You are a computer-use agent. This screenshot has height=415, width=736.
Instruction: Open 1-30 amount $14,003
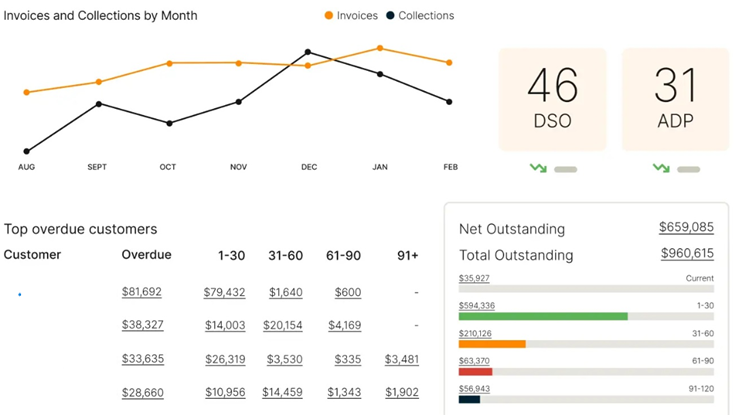(x=225, y=325)
